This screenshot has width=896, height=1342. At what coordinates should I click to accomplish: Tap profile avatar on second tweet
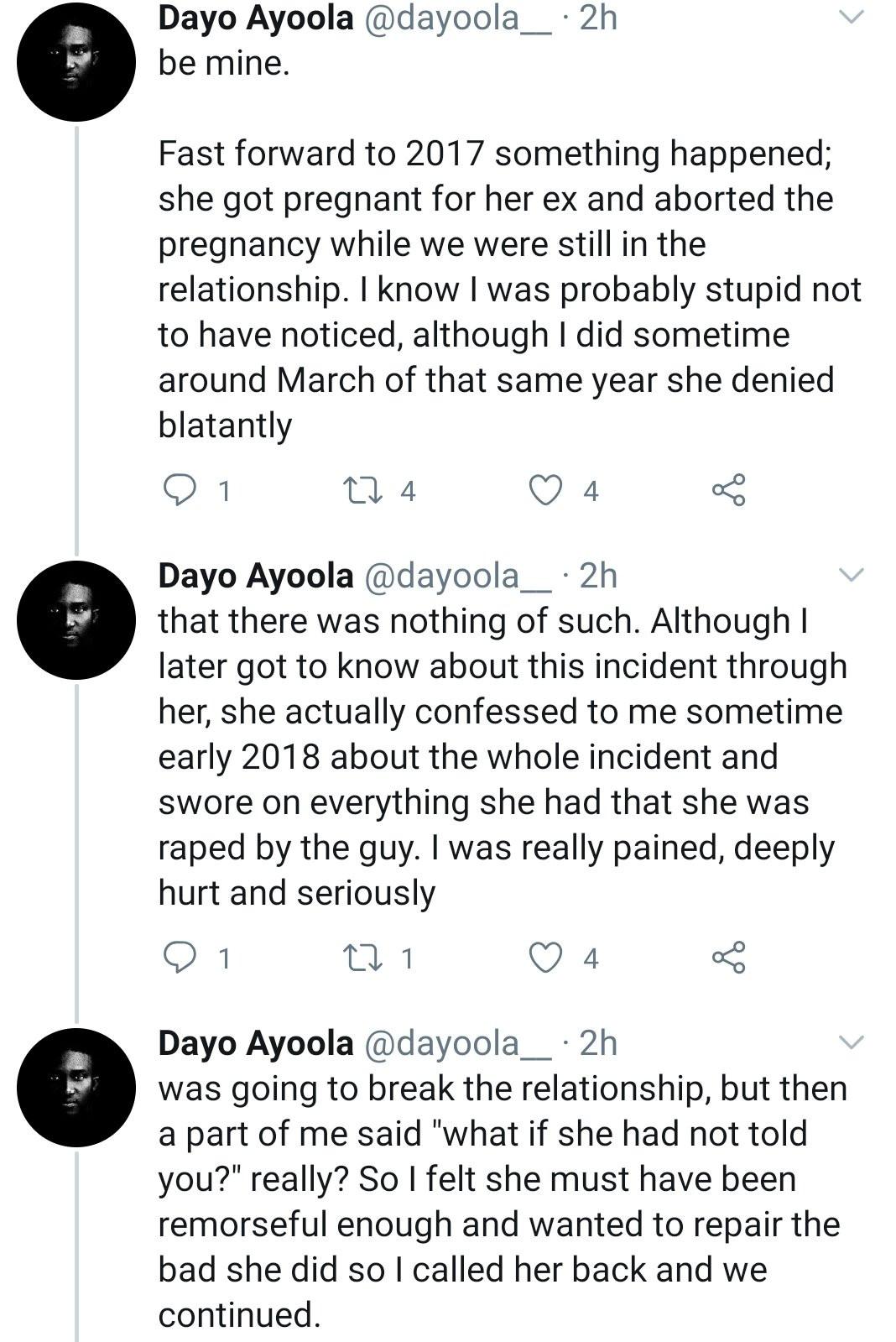pyautogui.click(x=76, y=620)
